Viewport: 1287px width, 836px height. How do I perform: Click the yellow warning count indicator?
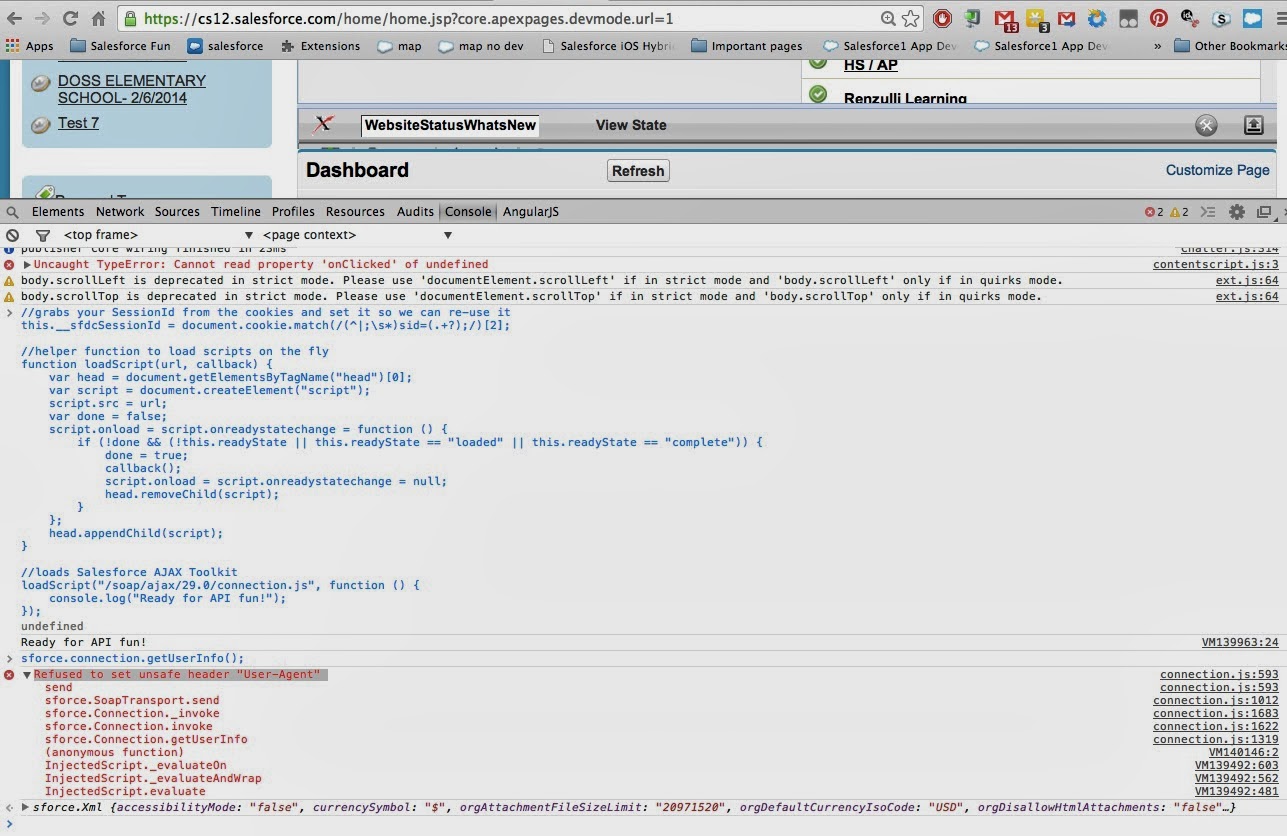tap(1179, 212)
